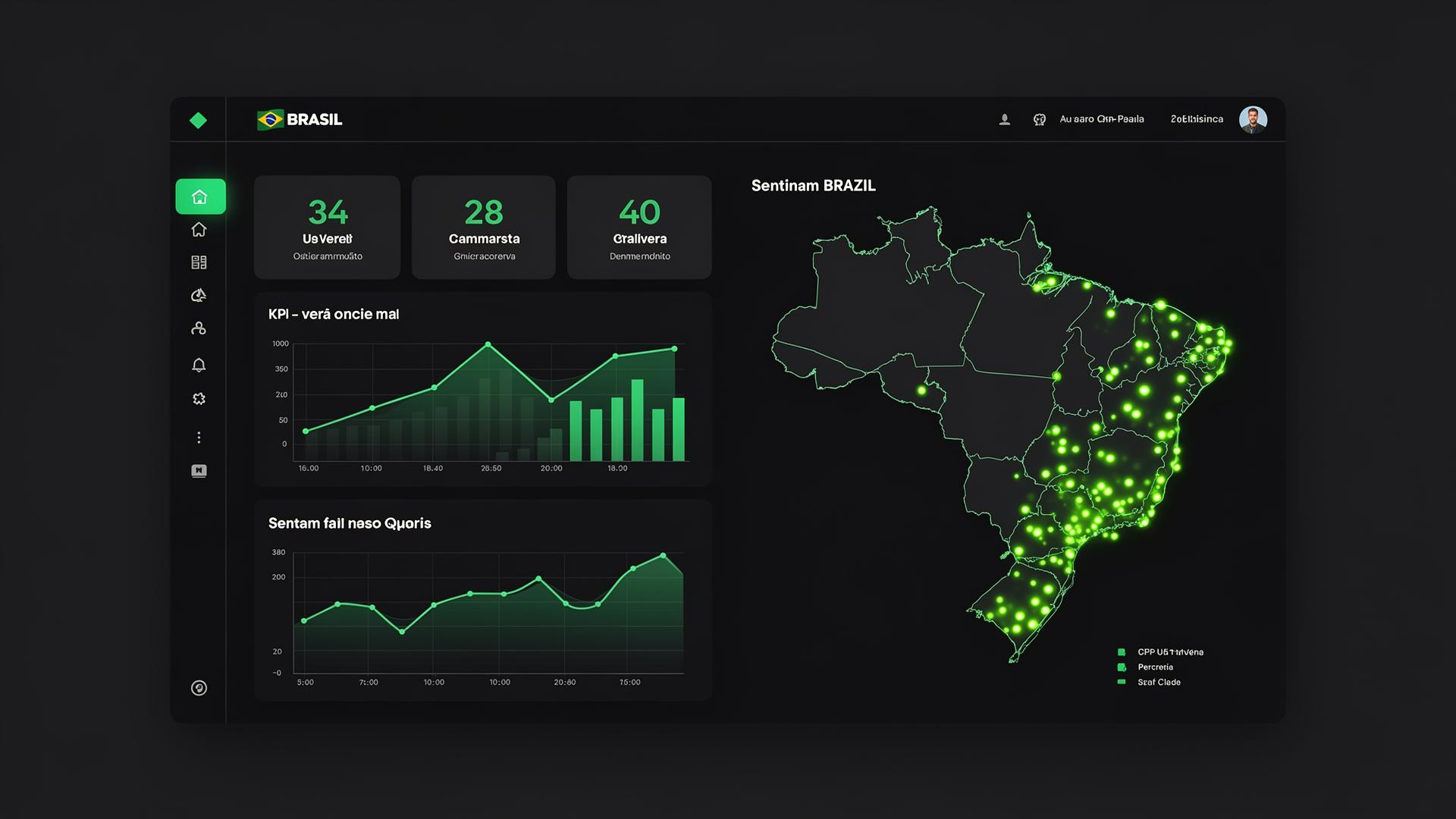Click the circular help icon at sidebar bottom
This screenshot has height=819, width=1456.
[199, 688]
